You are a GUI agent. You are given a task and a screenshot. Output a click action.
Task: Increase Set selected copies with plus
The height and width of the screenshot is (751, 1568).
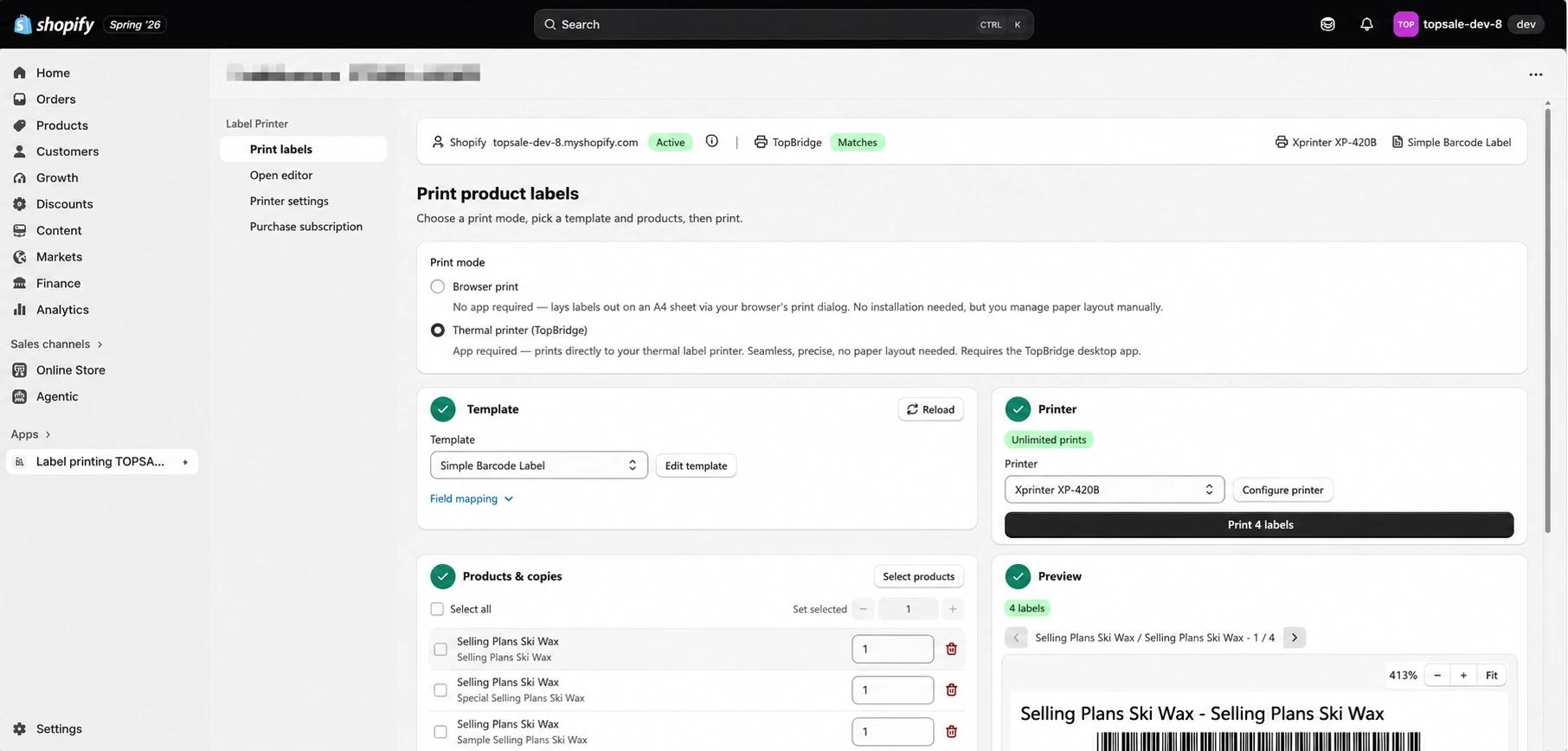click(953, 609)
